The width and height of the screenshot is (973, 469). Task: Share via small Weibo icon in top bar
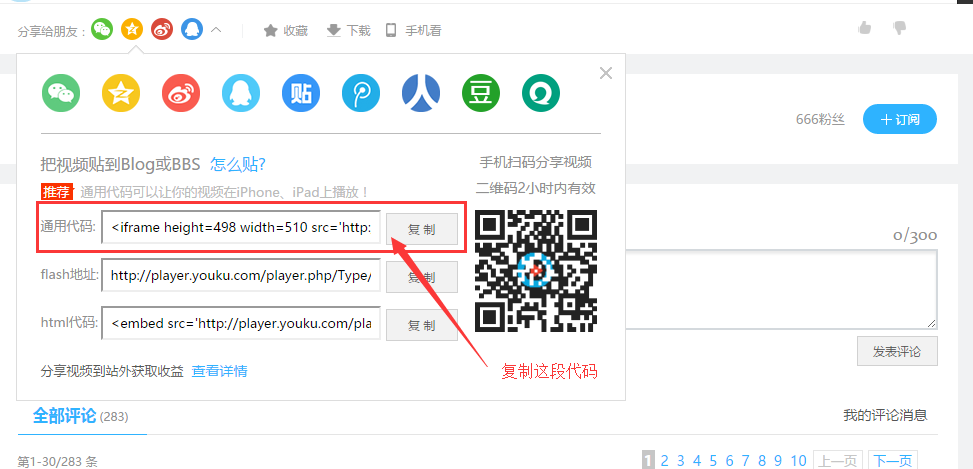162,29
